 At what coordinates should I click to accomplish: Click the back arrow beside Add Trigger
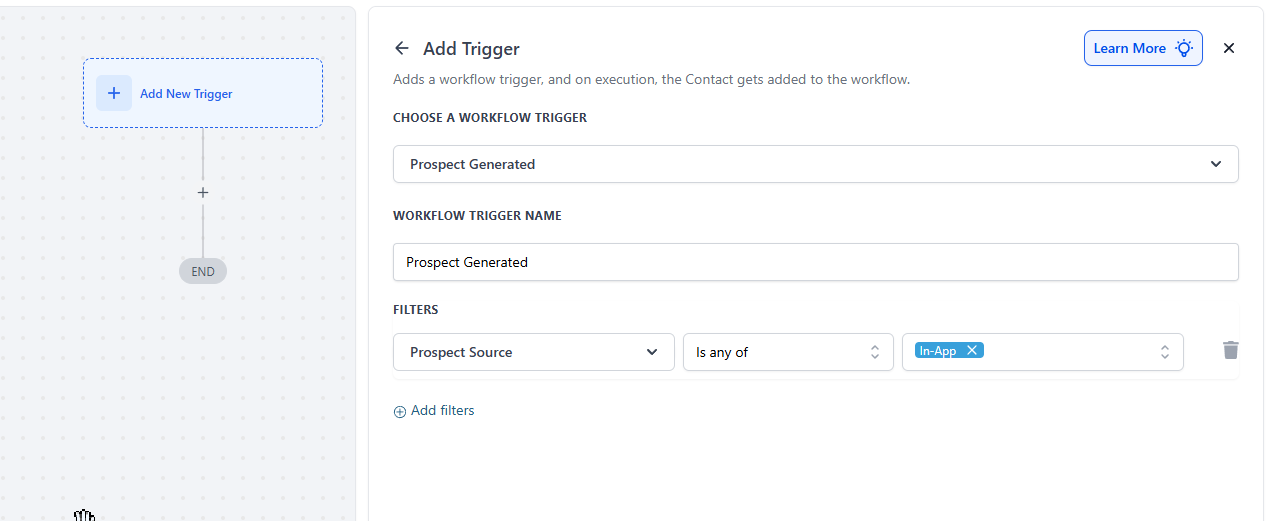[402, 48]
